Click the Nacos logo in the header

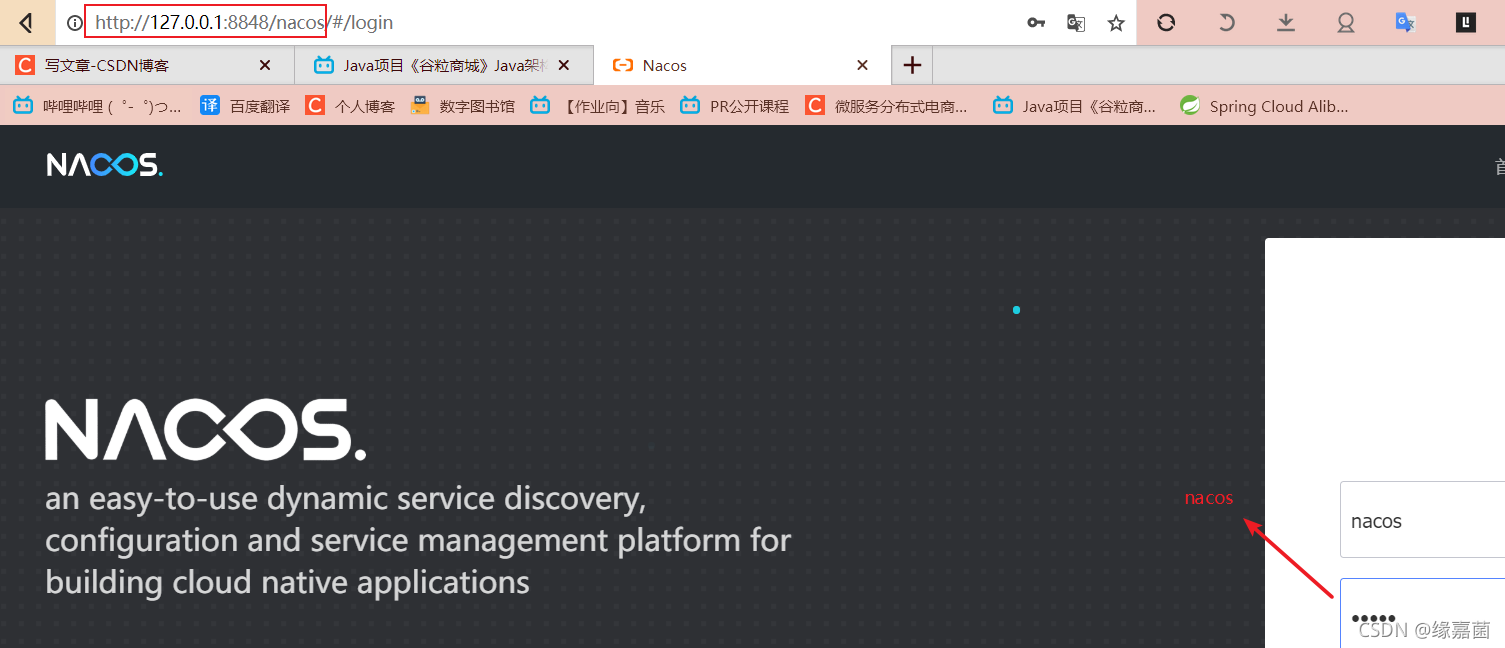104,165
